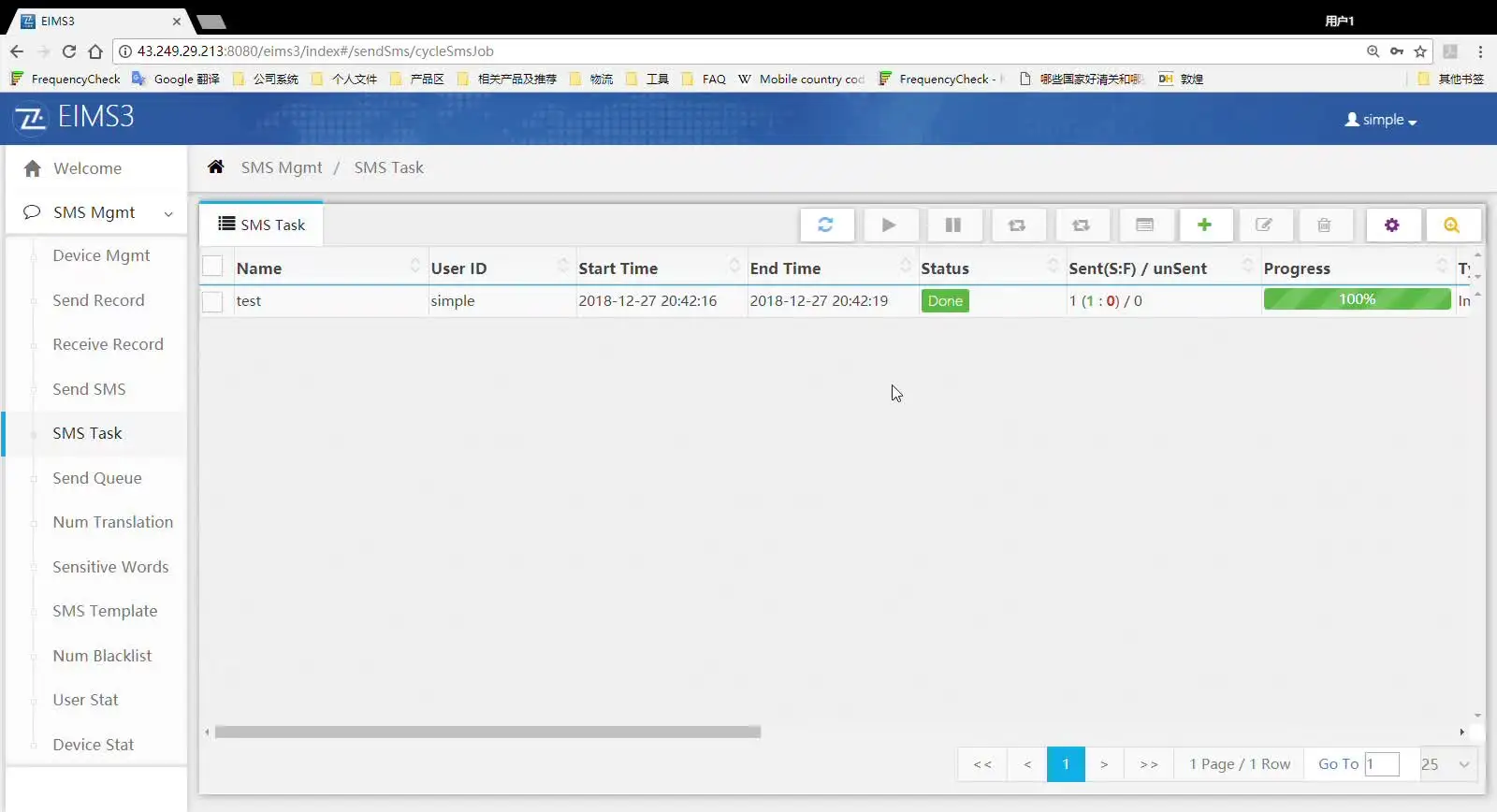Click the page 1 pagination button
Screen dimensions: 1497x812
point(1066,764)
